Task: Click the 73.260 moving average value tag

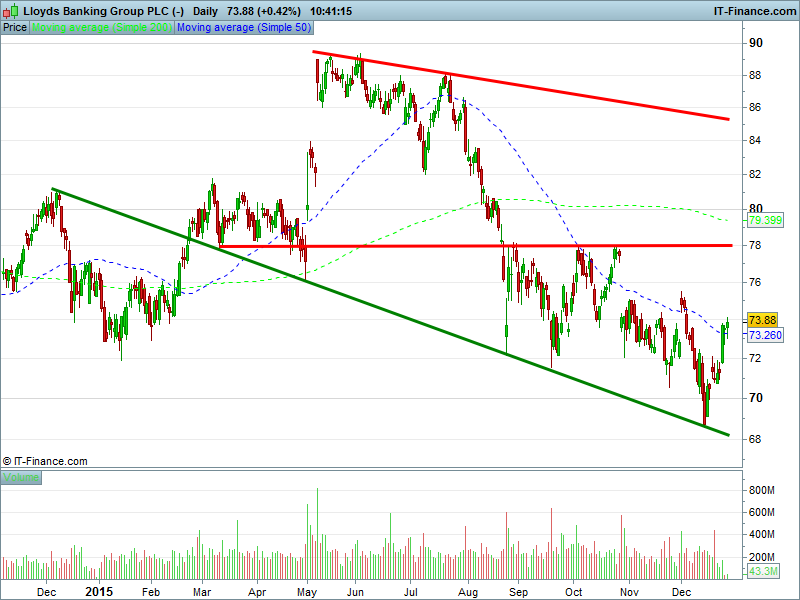Action: [765, 335]
